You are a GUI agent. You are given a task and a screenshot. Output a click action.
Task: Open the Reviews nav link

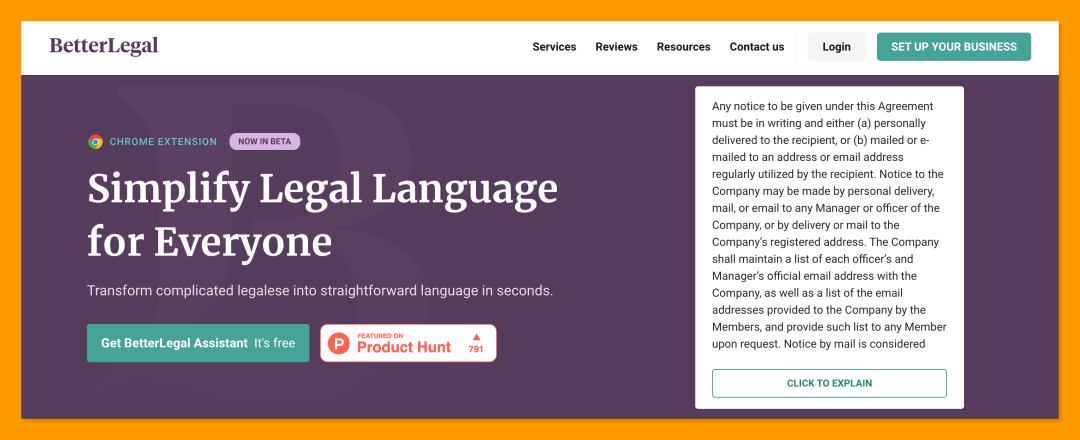pos(616,47)
